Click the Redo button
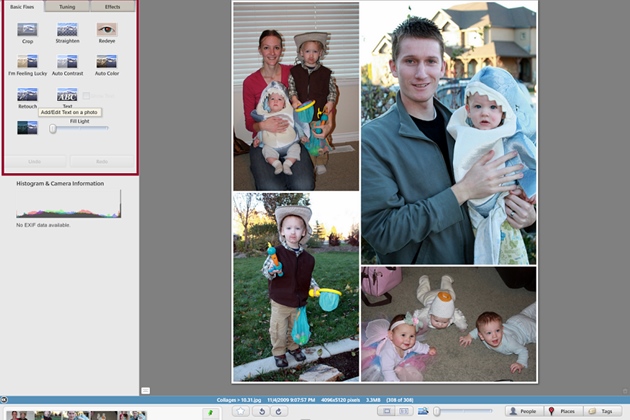The image size is (630, 420). coord(101,161)
